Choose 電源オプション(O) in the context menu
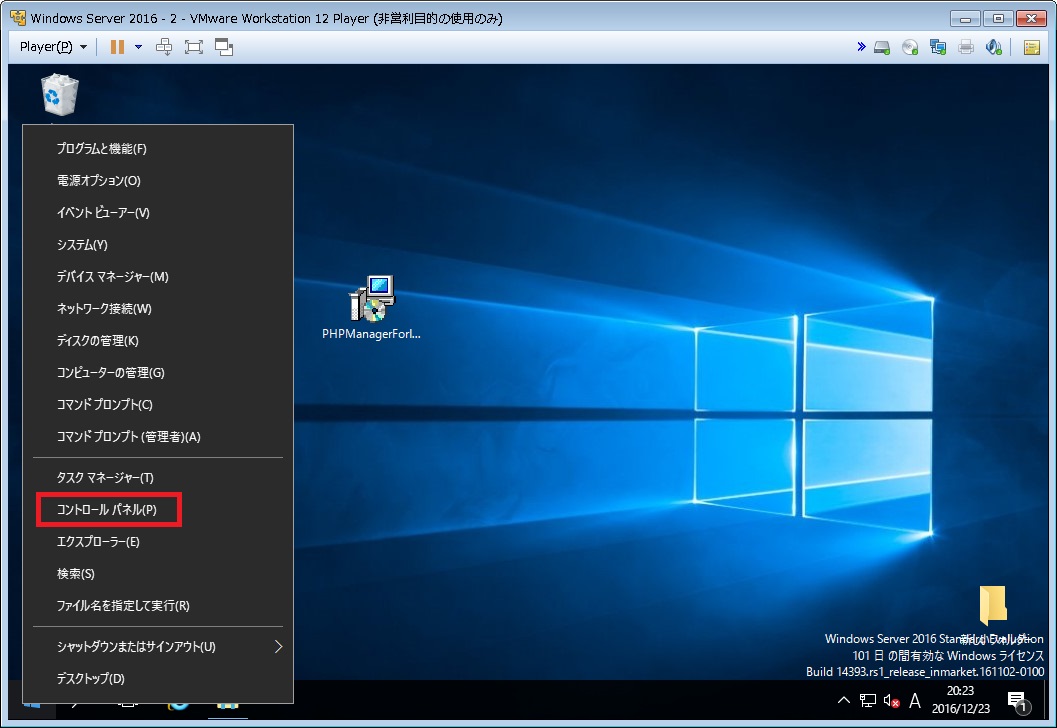The width and height of the screenshot is (1057, 728). (158, 181)
